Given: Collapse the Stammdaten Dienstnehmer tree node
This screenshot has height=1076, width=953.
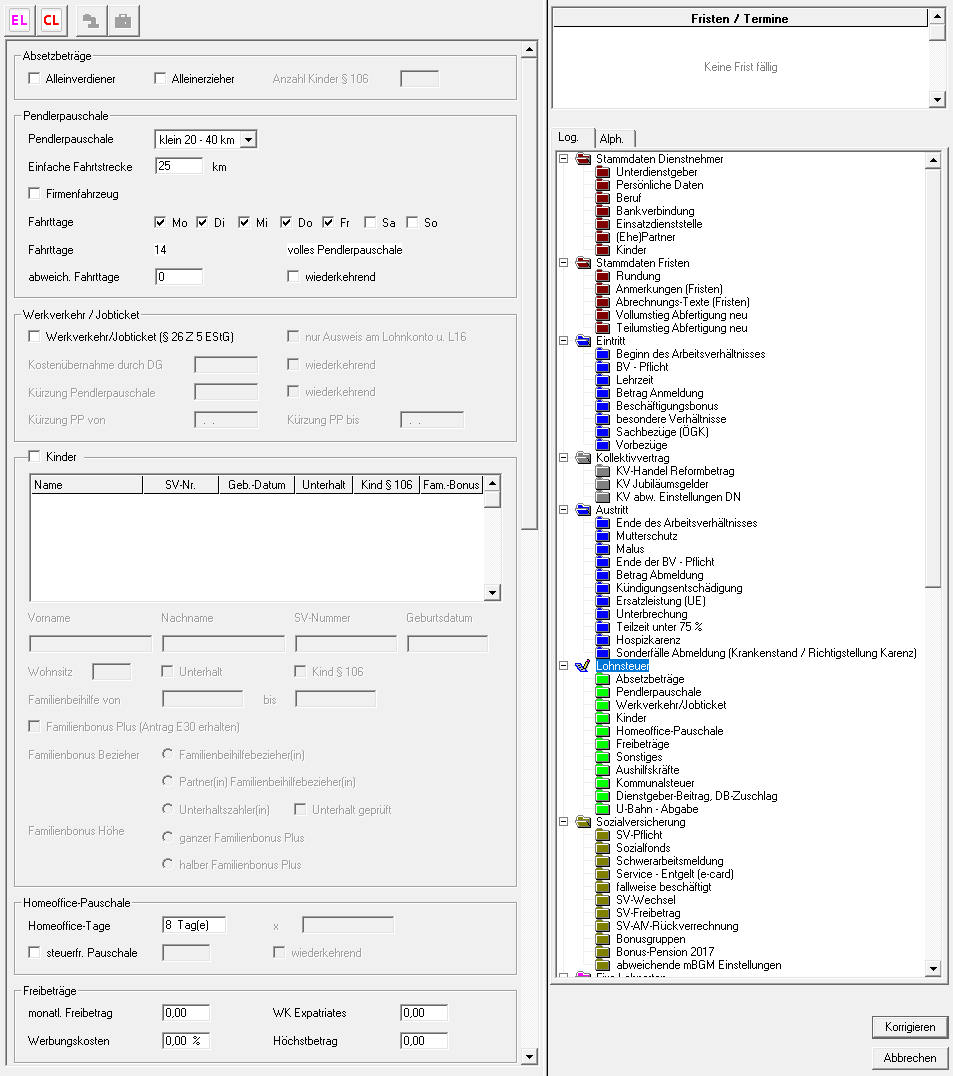Looking at the screenshot, I should coord(563,159).
